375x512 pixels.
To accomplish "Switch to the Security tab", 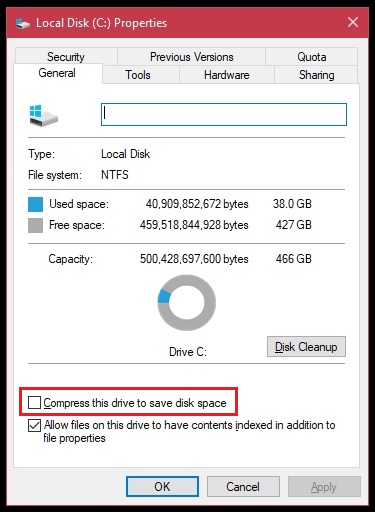I will 66,57.
